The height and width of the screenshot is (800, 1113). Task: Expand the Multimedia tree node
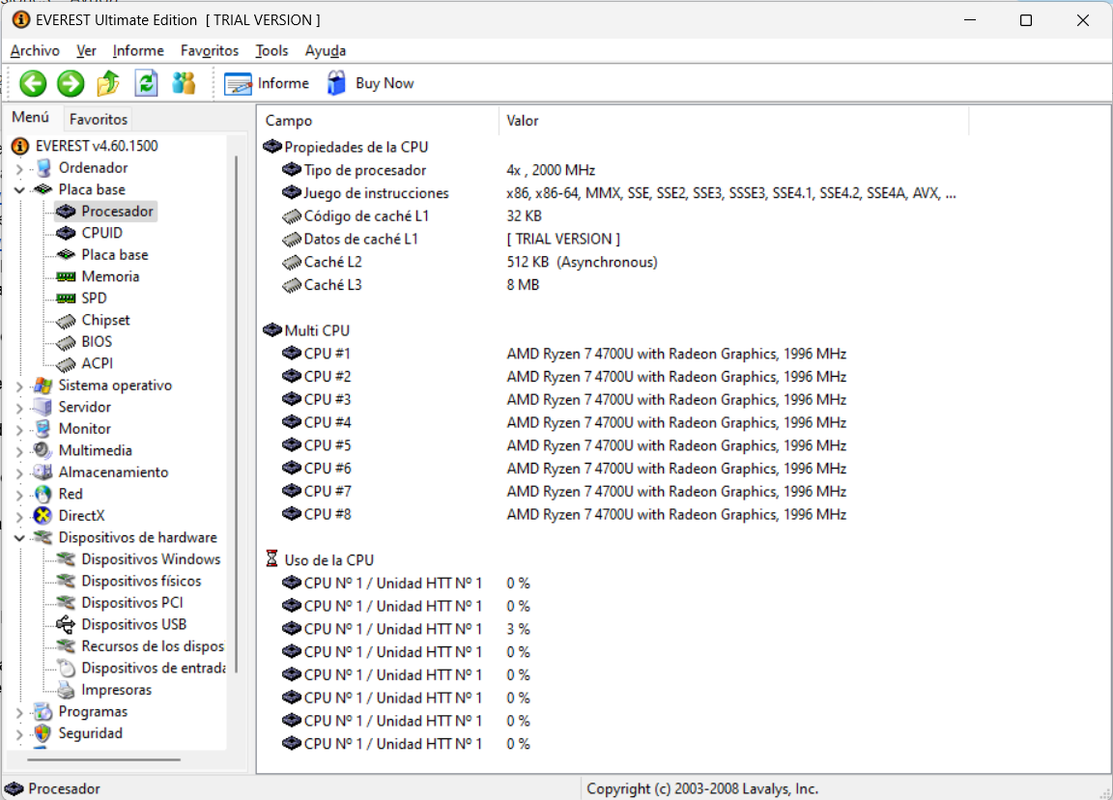coord(20,451)
